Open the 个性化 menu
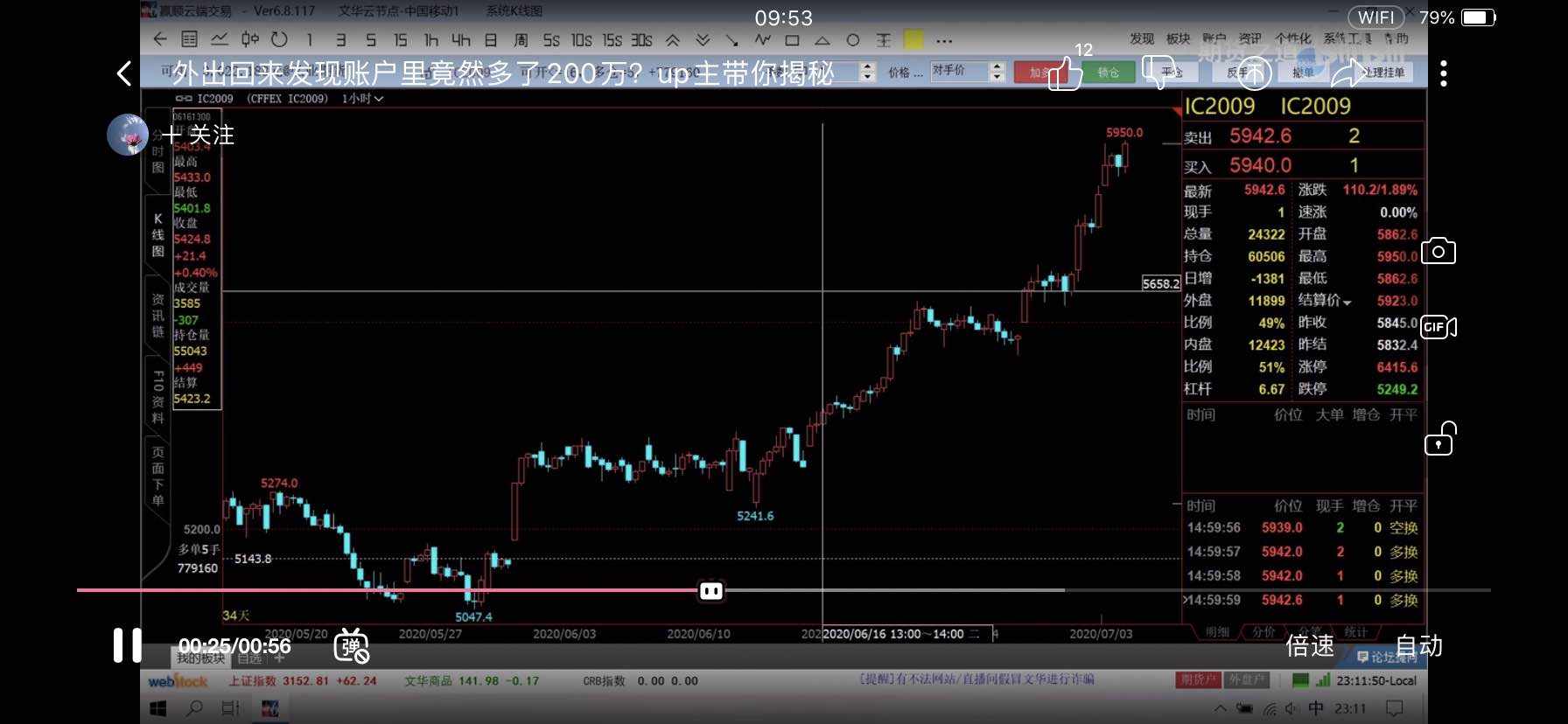The image size is (1568, 724). pyautogui.click(x=1292, y=39)
